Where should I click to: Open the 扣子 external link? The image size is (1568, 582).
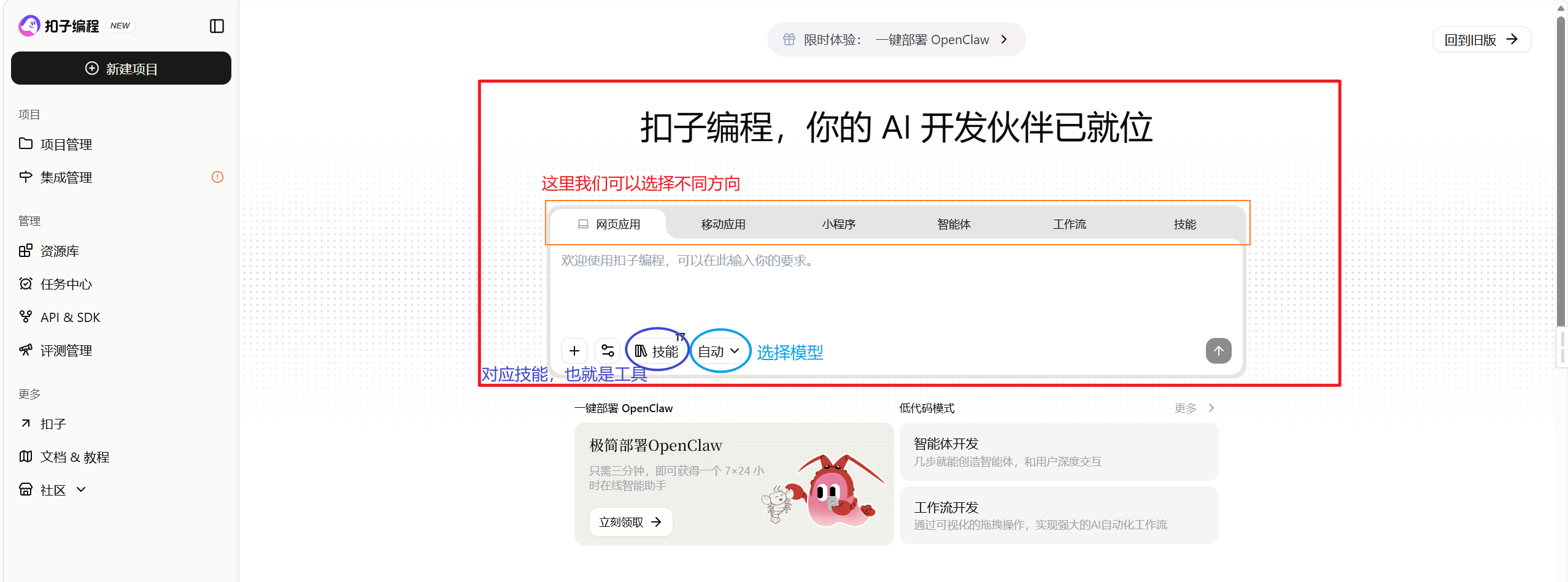point(121,424)
